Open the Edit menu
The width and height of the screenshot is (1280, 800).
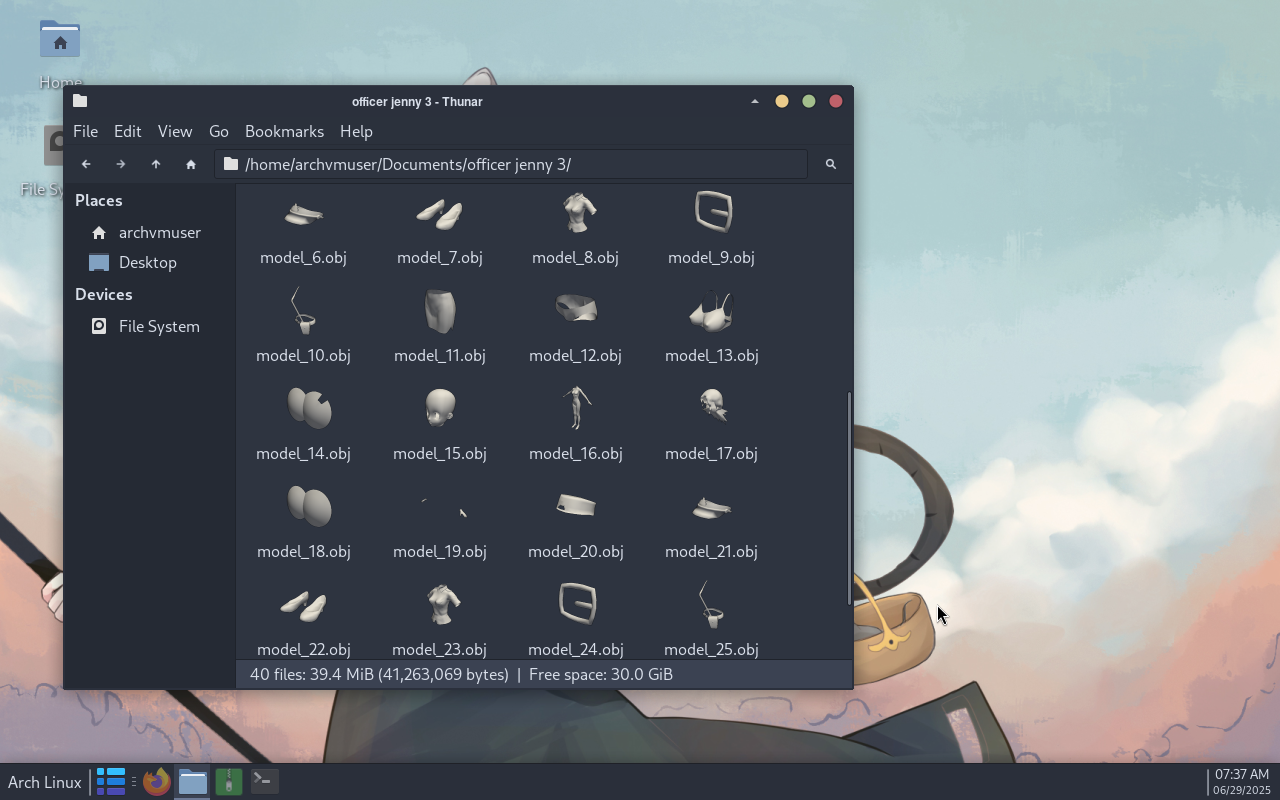coord(127,131)
